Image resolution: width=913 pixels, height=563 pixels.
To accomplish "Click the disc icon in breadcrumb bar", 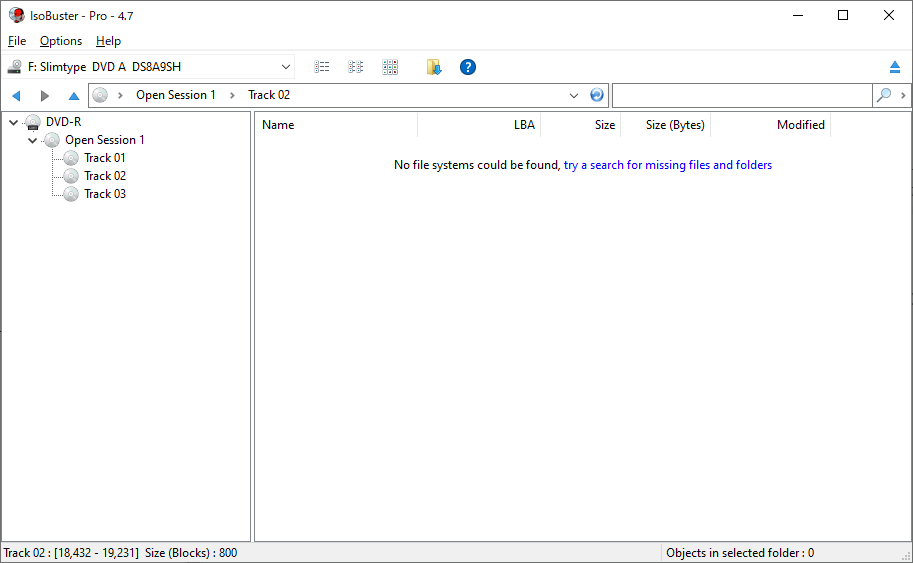I will 100,95.
